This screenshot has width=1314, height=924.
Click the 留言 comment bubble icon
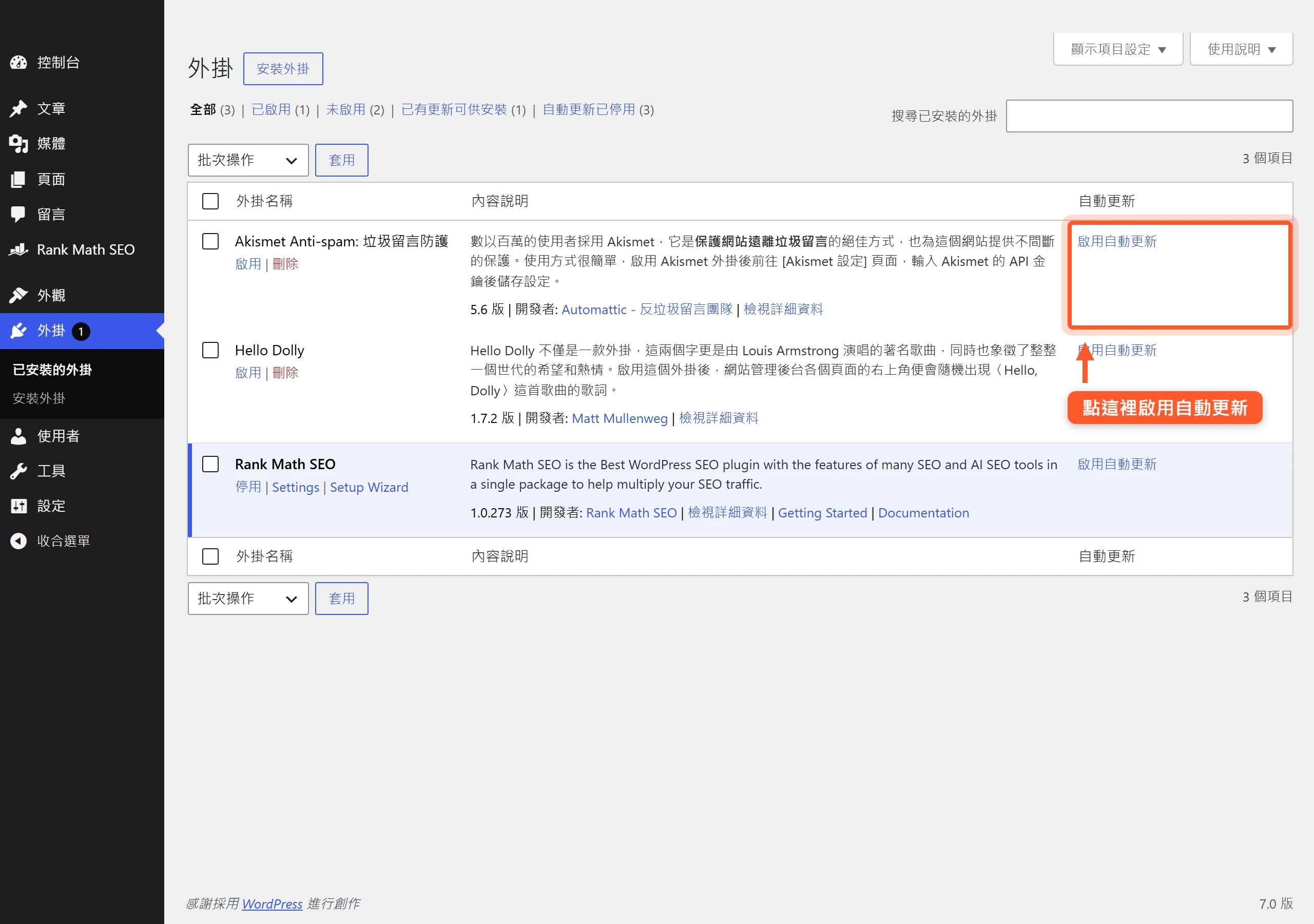tap(18, 215)
